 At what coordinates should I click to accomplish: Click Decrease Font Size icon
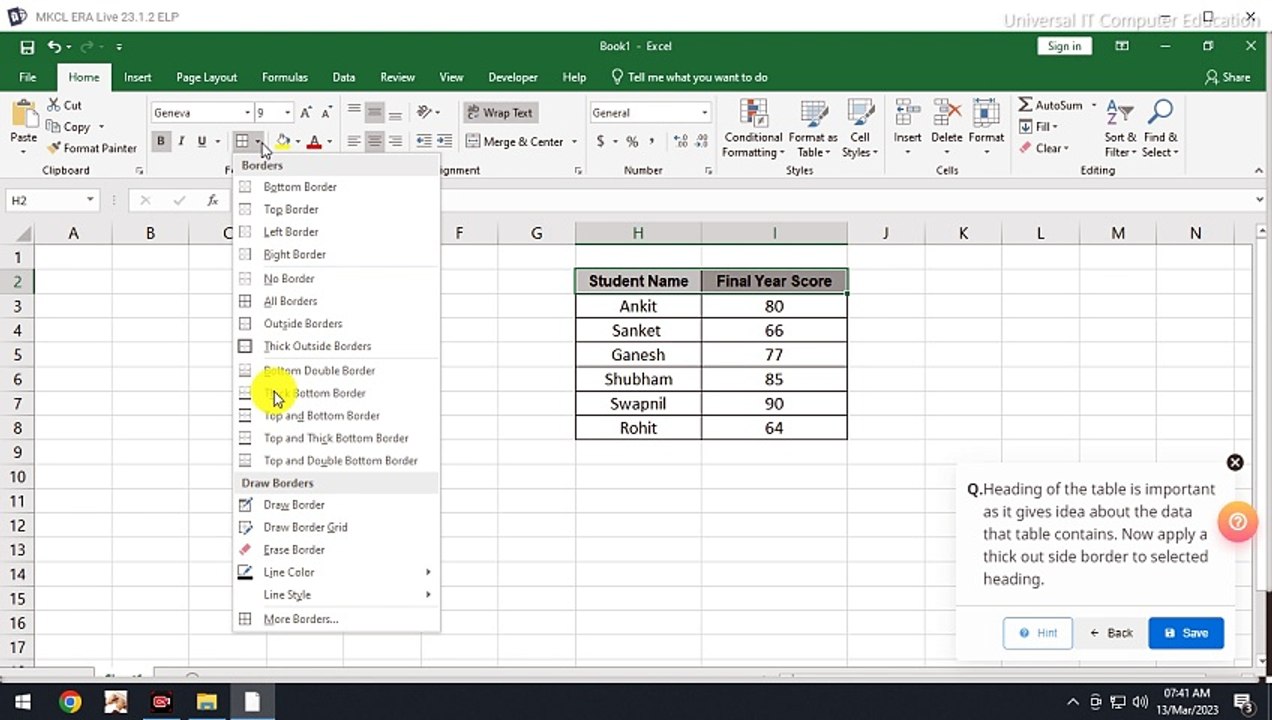pyautogui.click(x=327, y=113)
